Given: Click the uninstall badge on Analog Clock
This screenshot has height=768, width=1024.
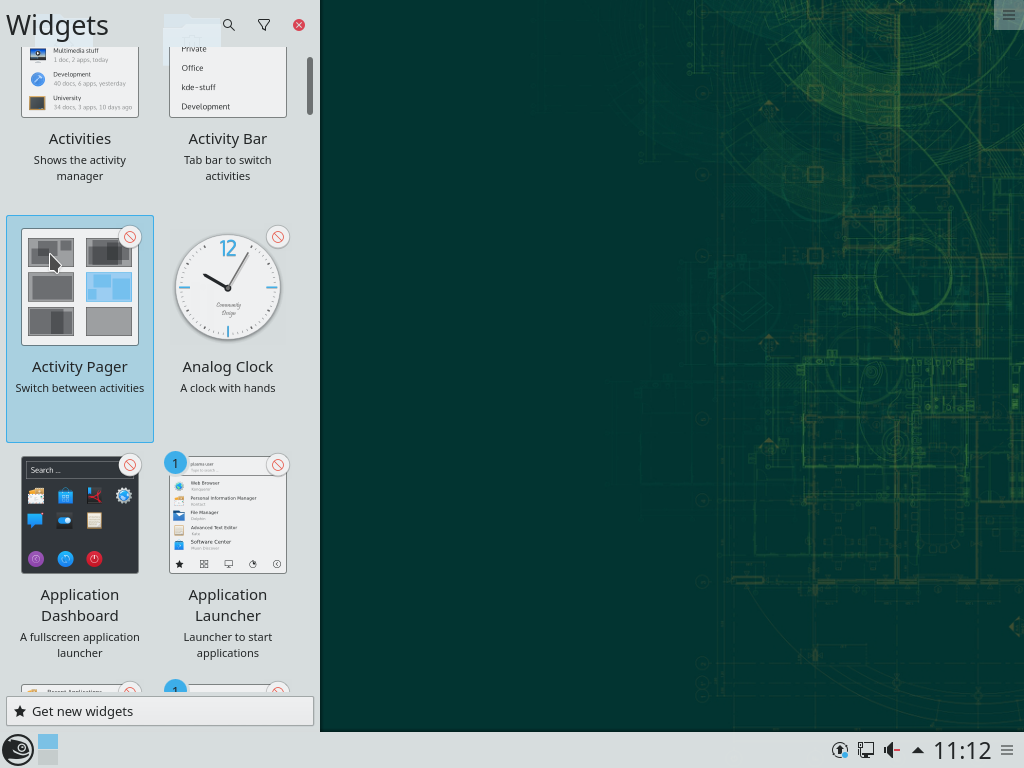Looking at the screenshot, I should [277, 237].
